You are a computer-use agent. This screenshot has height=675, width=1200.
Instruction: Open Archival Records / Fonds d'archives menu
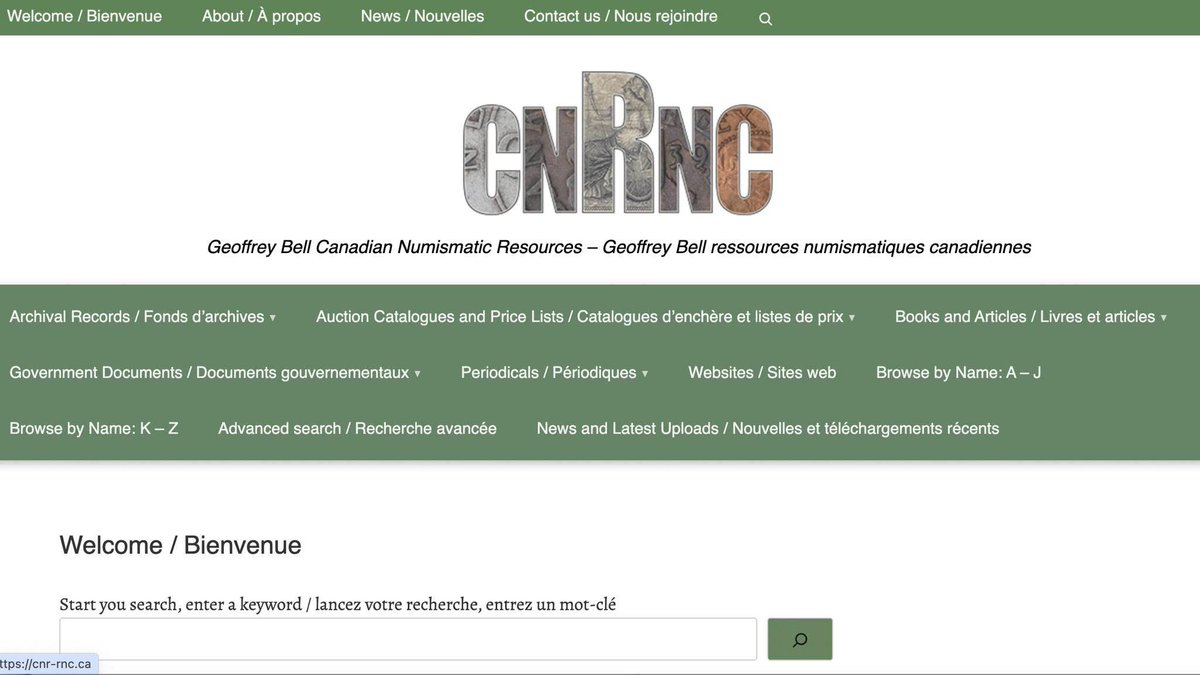137,316
